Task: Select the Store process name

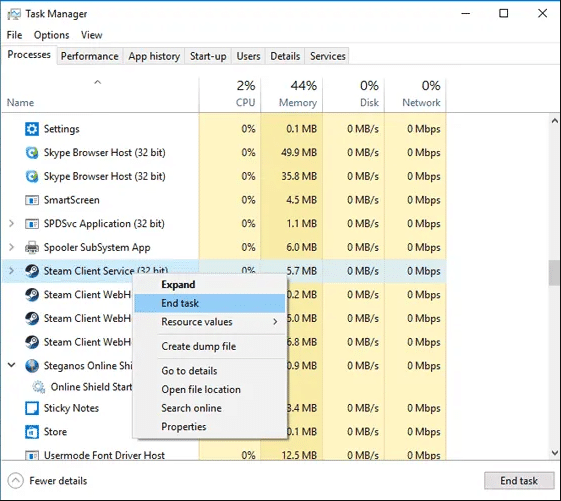Action: 55,432
